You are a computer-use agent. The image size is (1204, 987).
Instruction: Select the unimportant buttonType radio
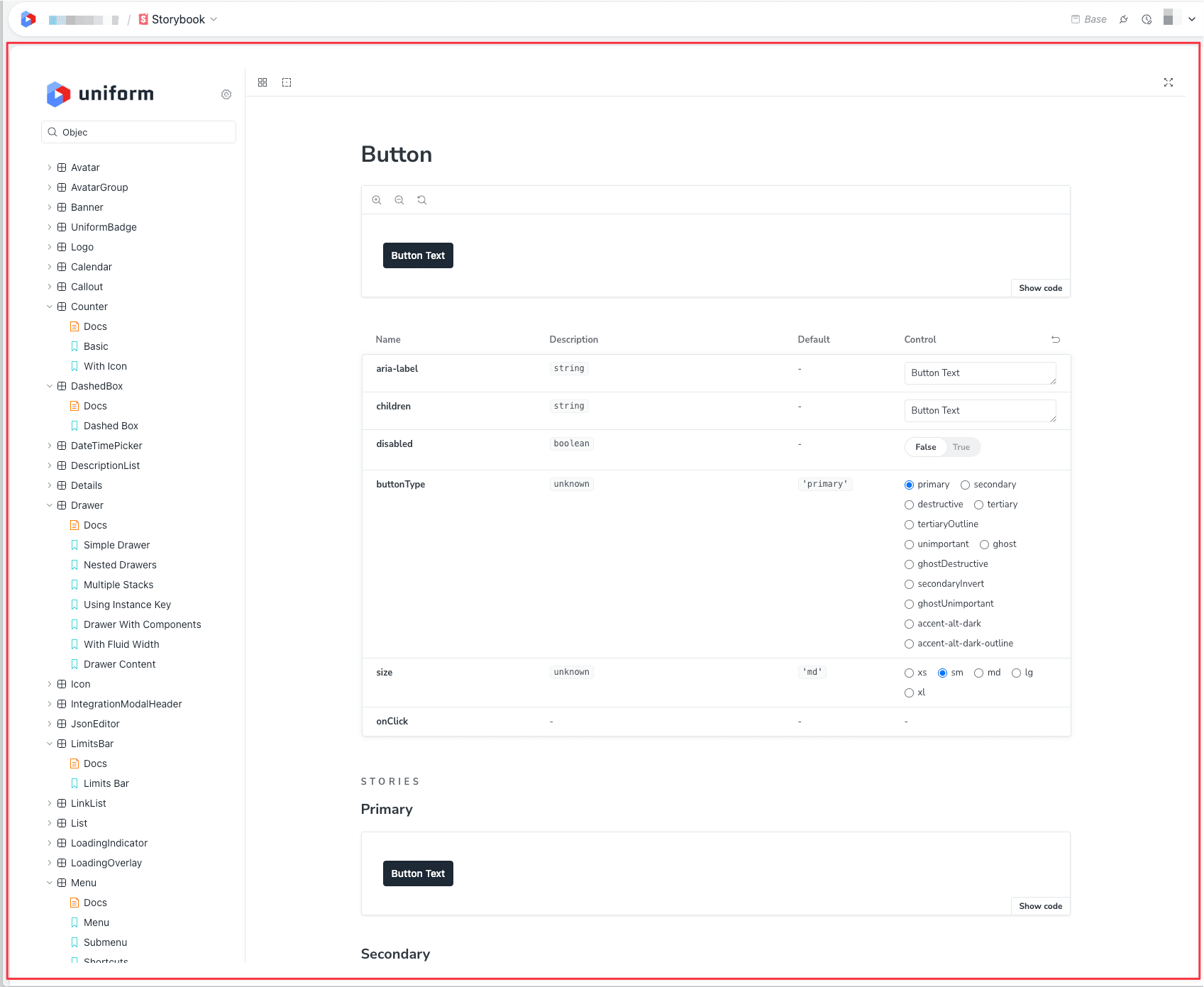point(909,544)
